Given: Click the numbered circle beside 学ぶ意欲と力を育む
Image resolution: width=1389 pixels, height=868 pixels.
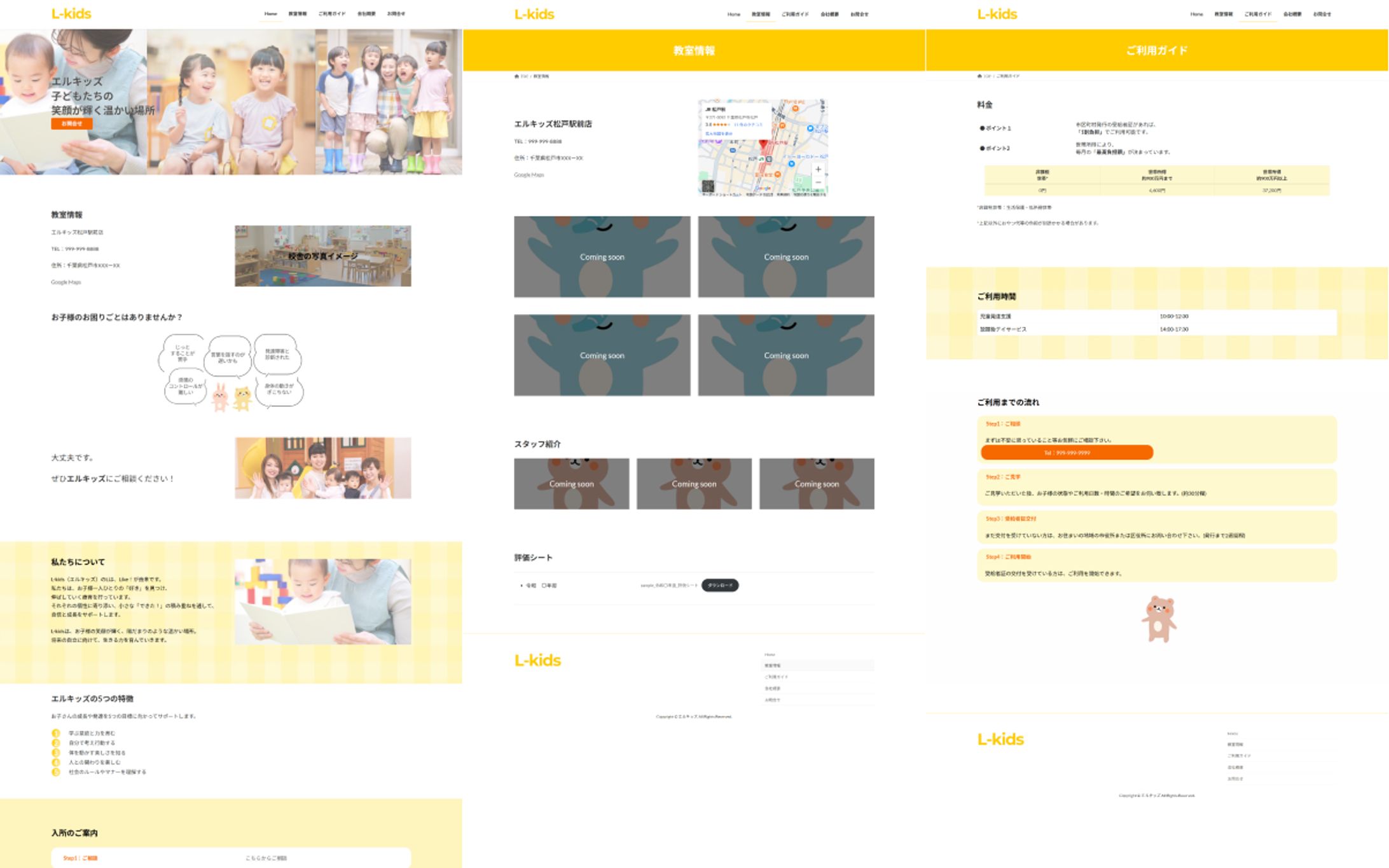Looking at the screenshot, I should (x=56, y=733).
